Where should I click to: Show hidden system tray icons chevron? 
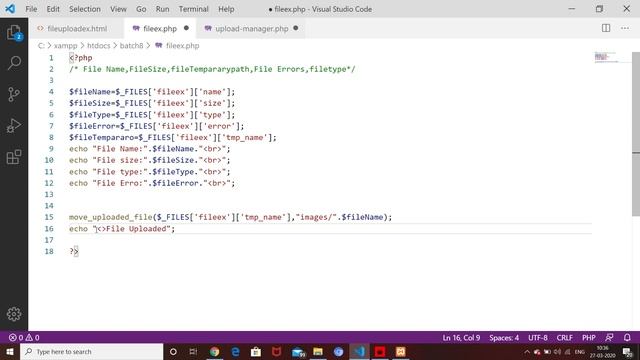(527, 351)
